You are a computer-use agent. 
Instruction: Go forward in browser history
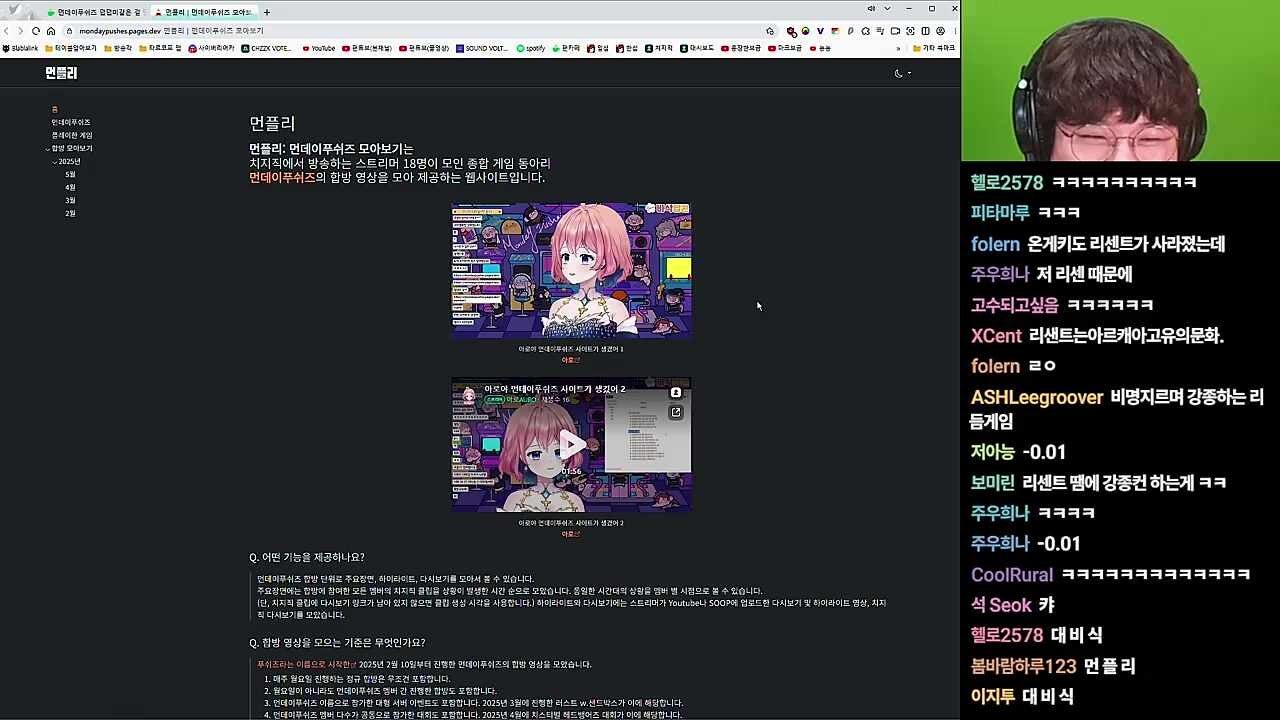pyautogui.click(x=21, y=31)
